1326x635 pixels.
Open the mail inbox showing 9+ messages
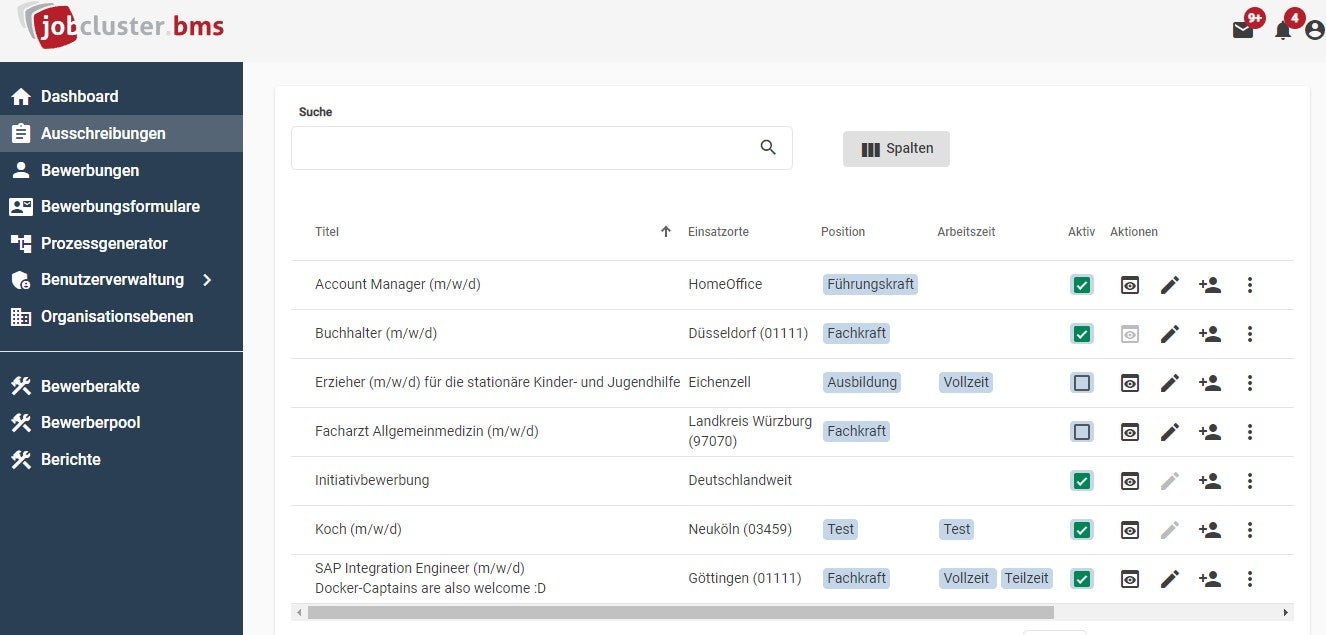[1243, 29]
